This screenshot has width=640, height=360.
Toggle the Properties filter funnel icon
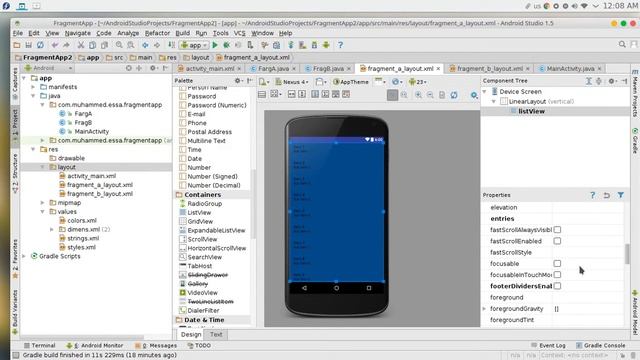pyautogui.click(x=621, y=195)
